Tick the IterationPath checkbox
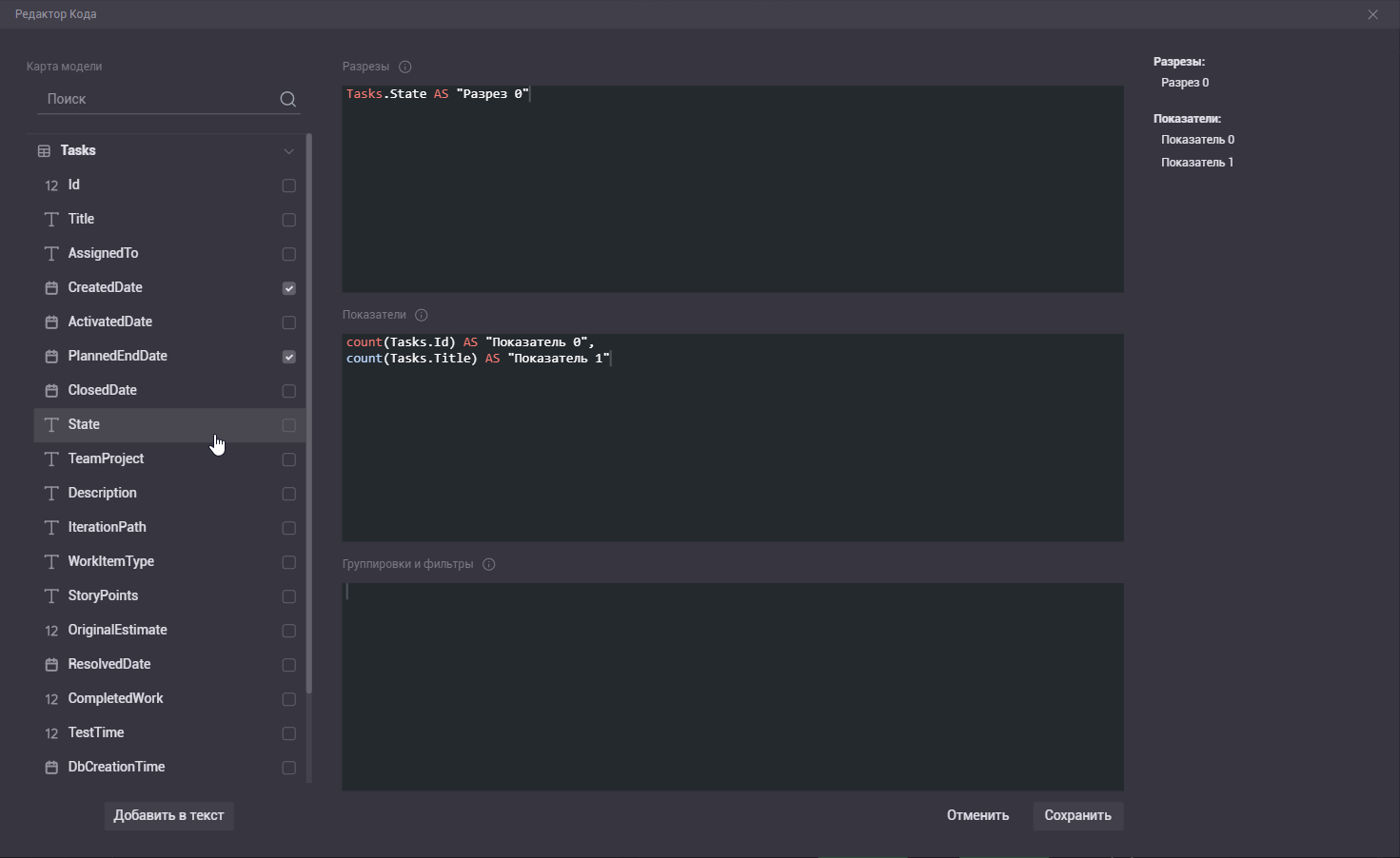This screenshot has width=1400, height=858. click(288, 528)
